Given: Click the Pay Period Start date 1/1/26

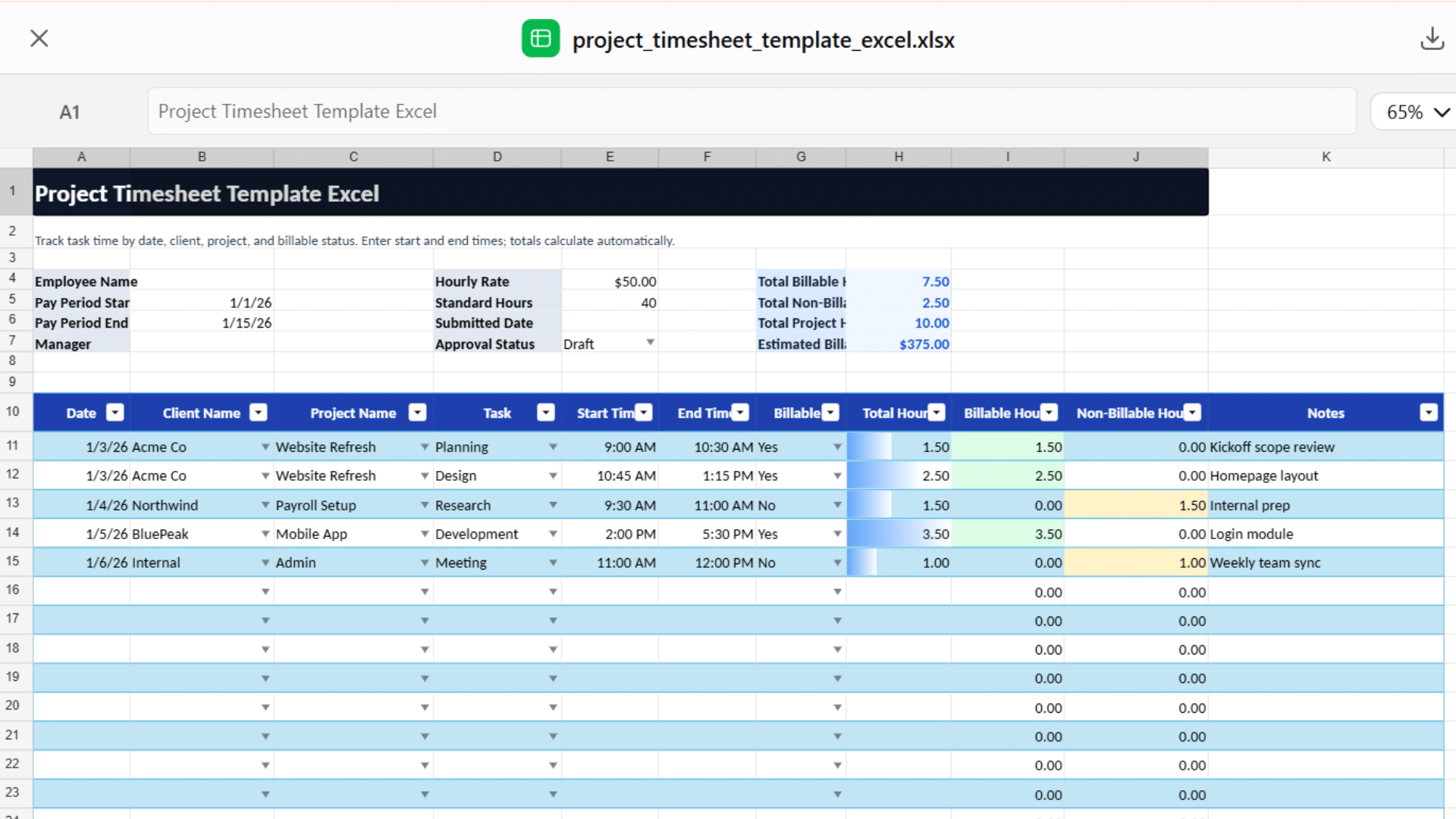Looking at the screenshot, I should coord(202,303).
